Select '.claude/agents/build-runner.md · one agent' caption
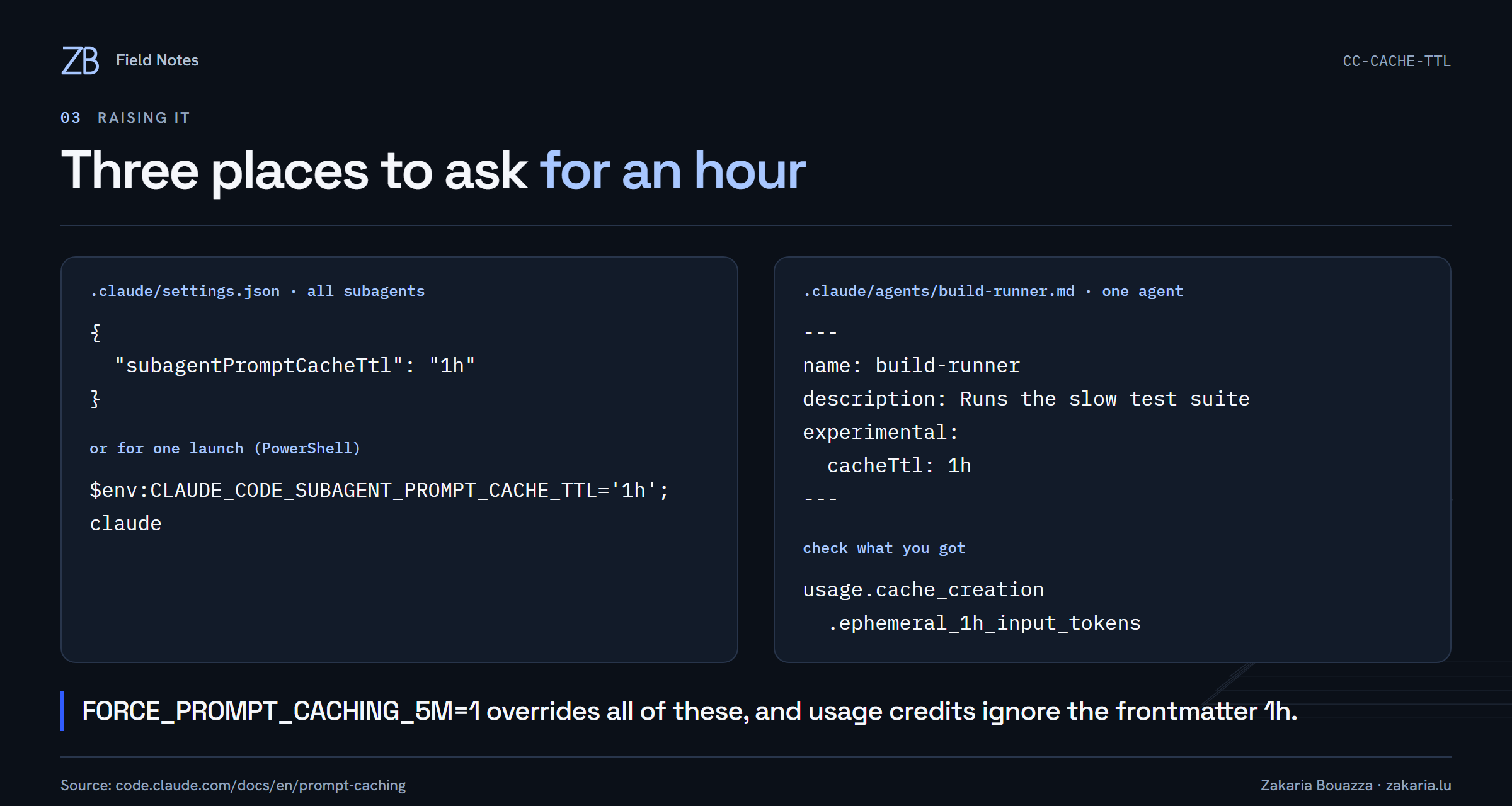1512x806 pixels. coord(993,291)
